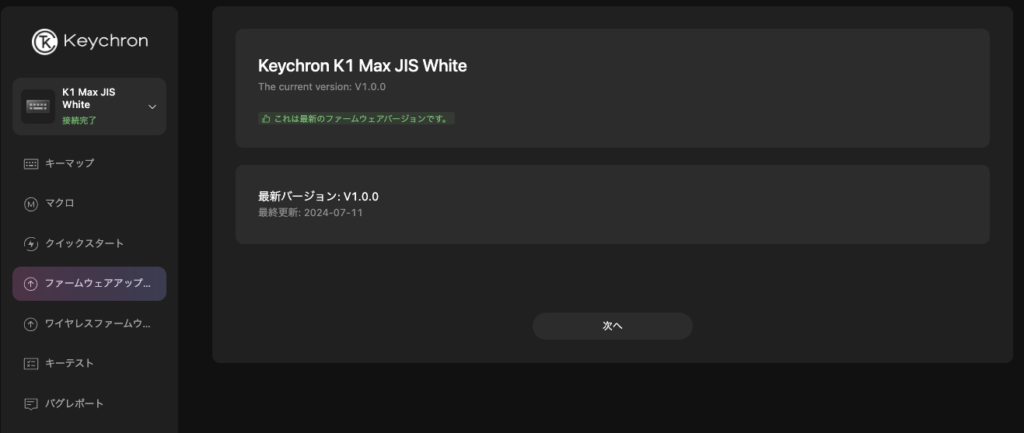
Task: Click the キーマップ keyboard icon
Action: pyautogui.click(x=31, y=163)
